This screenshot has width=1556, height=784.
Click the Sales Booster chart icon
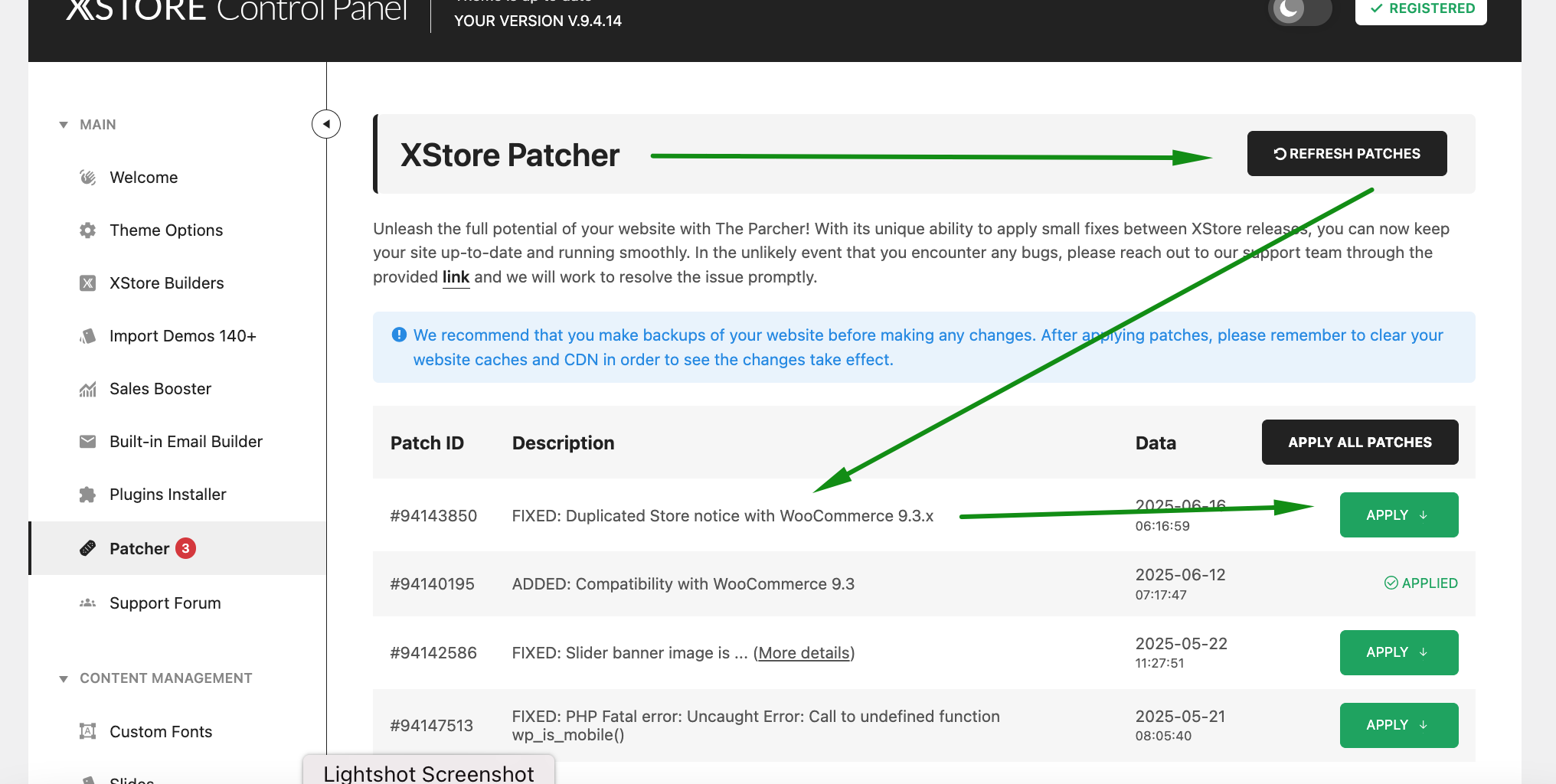[x=88, y=389]
